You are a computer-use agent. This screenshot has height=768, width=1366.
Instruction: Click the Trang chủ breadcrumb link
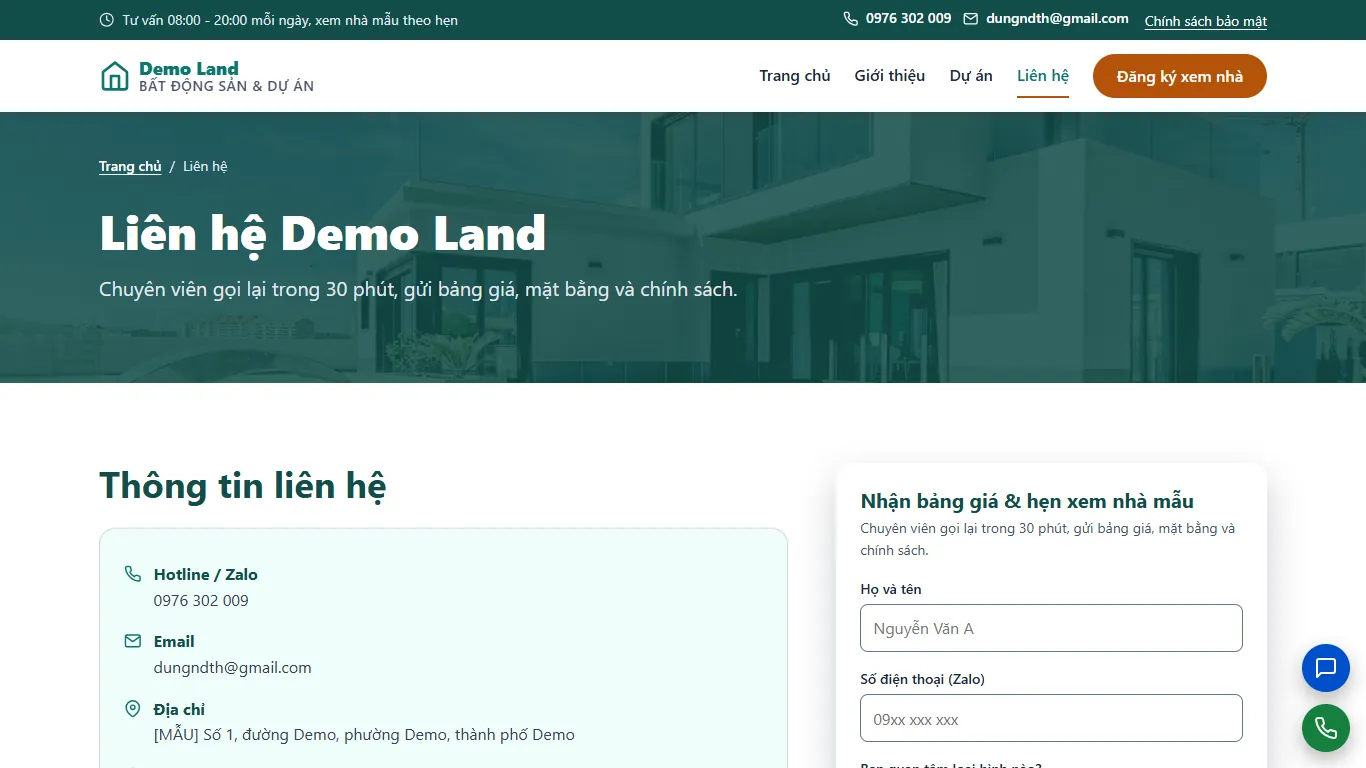(x=130, y=166)
